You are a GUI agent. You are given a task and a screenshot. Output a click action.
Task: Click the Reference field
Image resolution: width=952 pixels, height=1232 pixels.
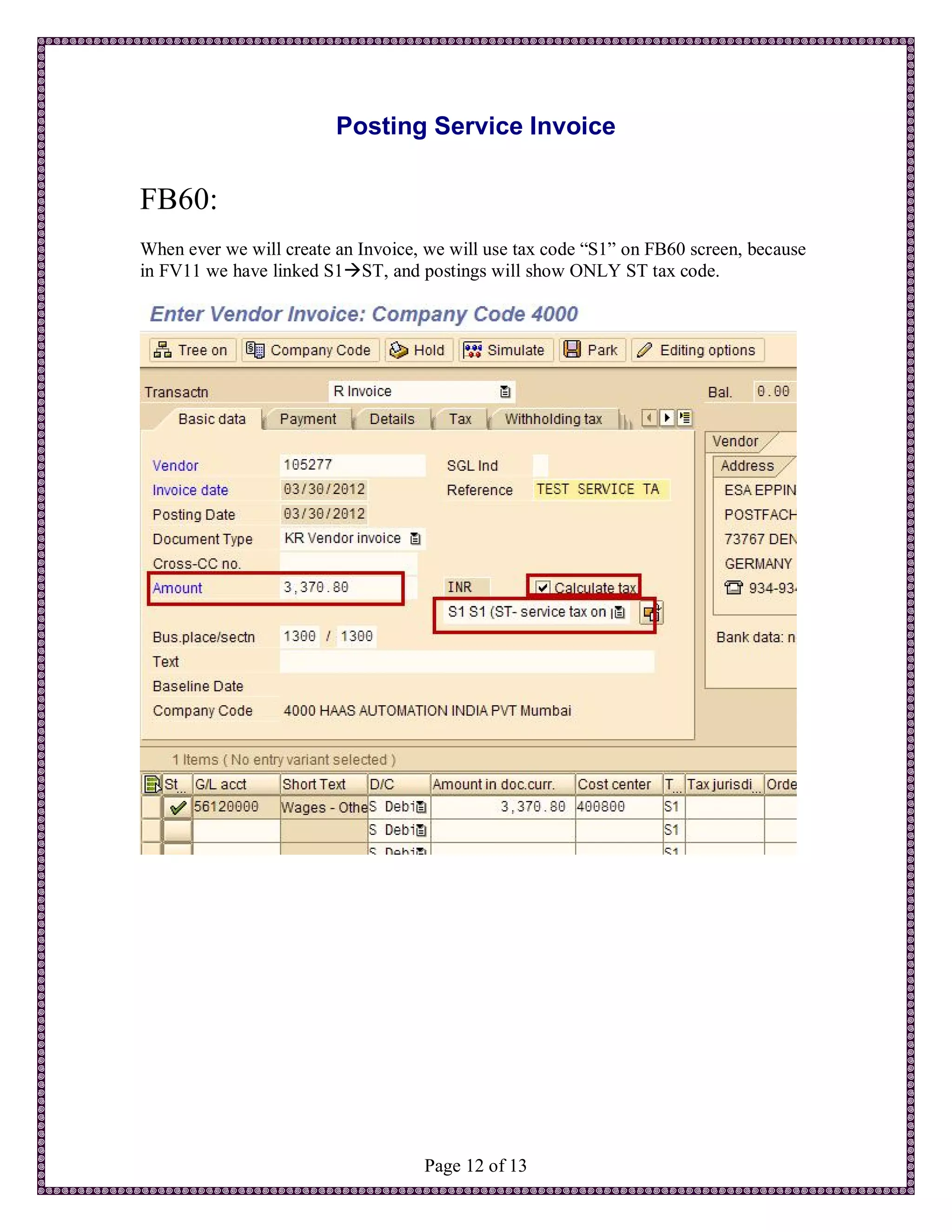point(601,490)
